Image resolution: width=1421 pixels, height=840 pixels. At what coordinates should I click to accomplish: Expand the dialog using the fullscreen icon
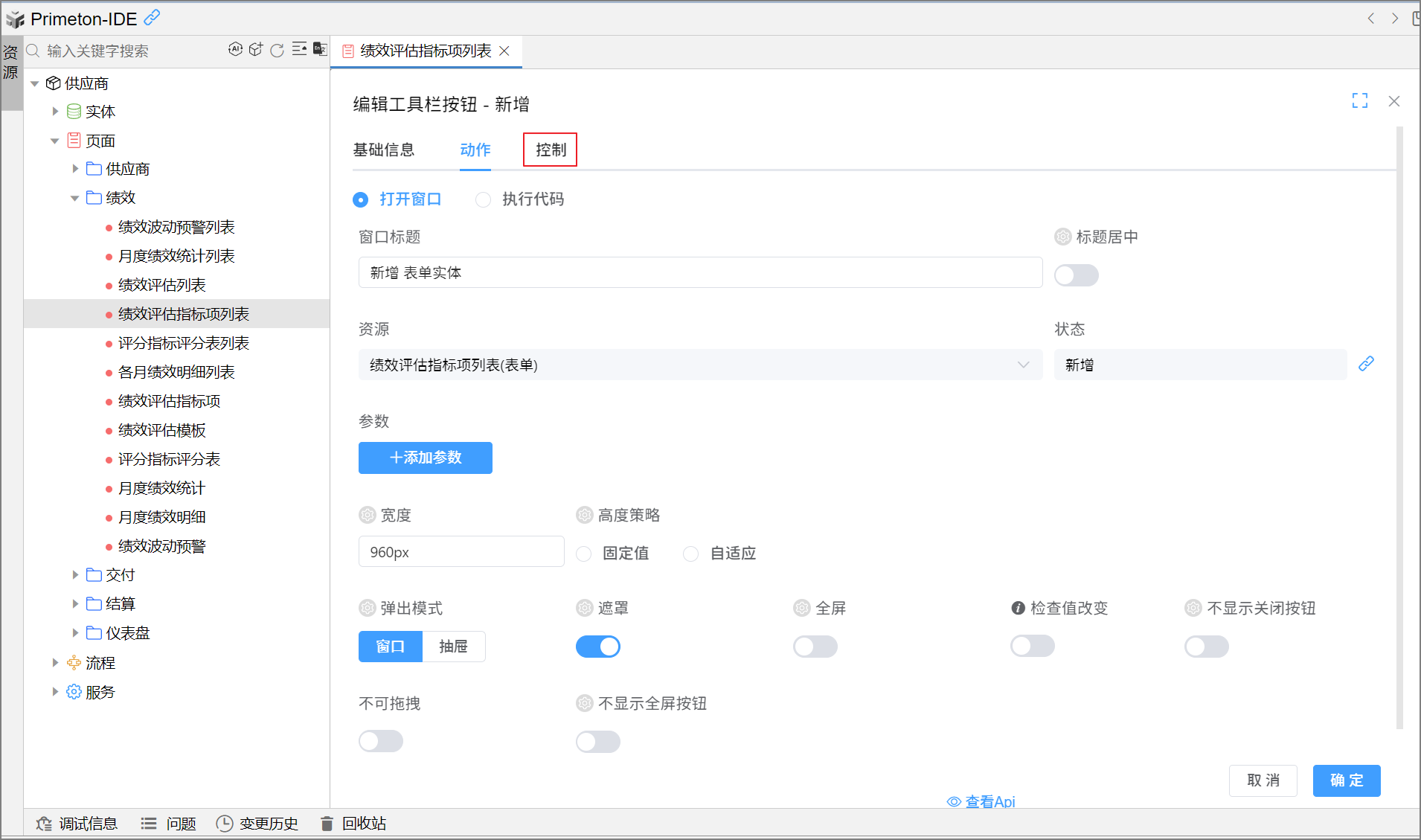tap(1359, 101)
